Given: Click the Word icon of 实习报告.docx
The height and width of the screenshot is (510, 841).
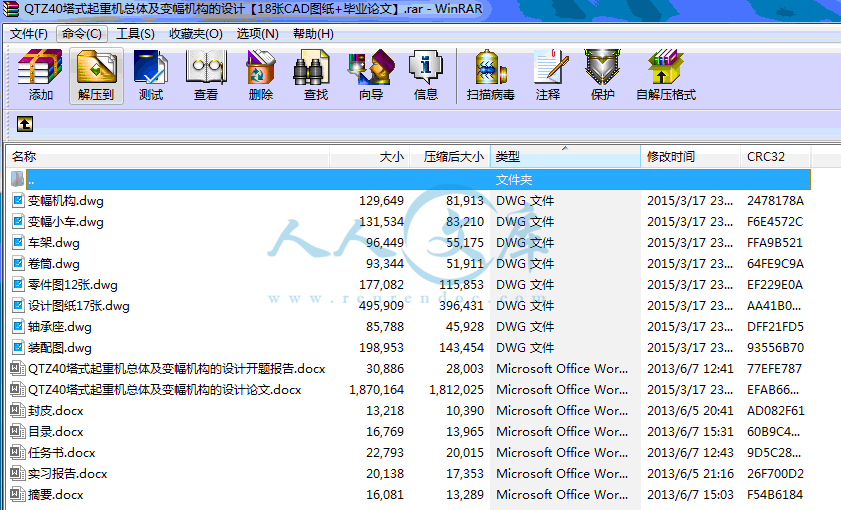Looking at the screenshot, I should 18,474.
